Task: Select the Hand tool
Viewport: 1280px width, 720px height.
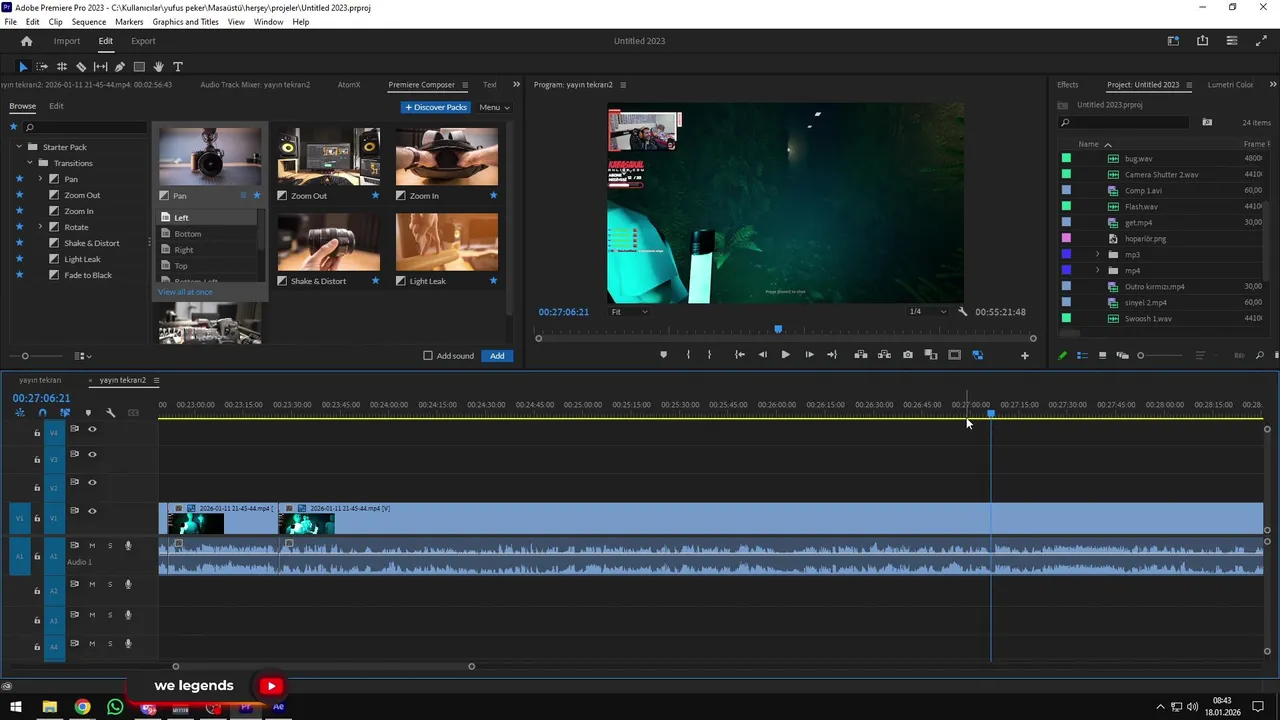Action: 158,67
